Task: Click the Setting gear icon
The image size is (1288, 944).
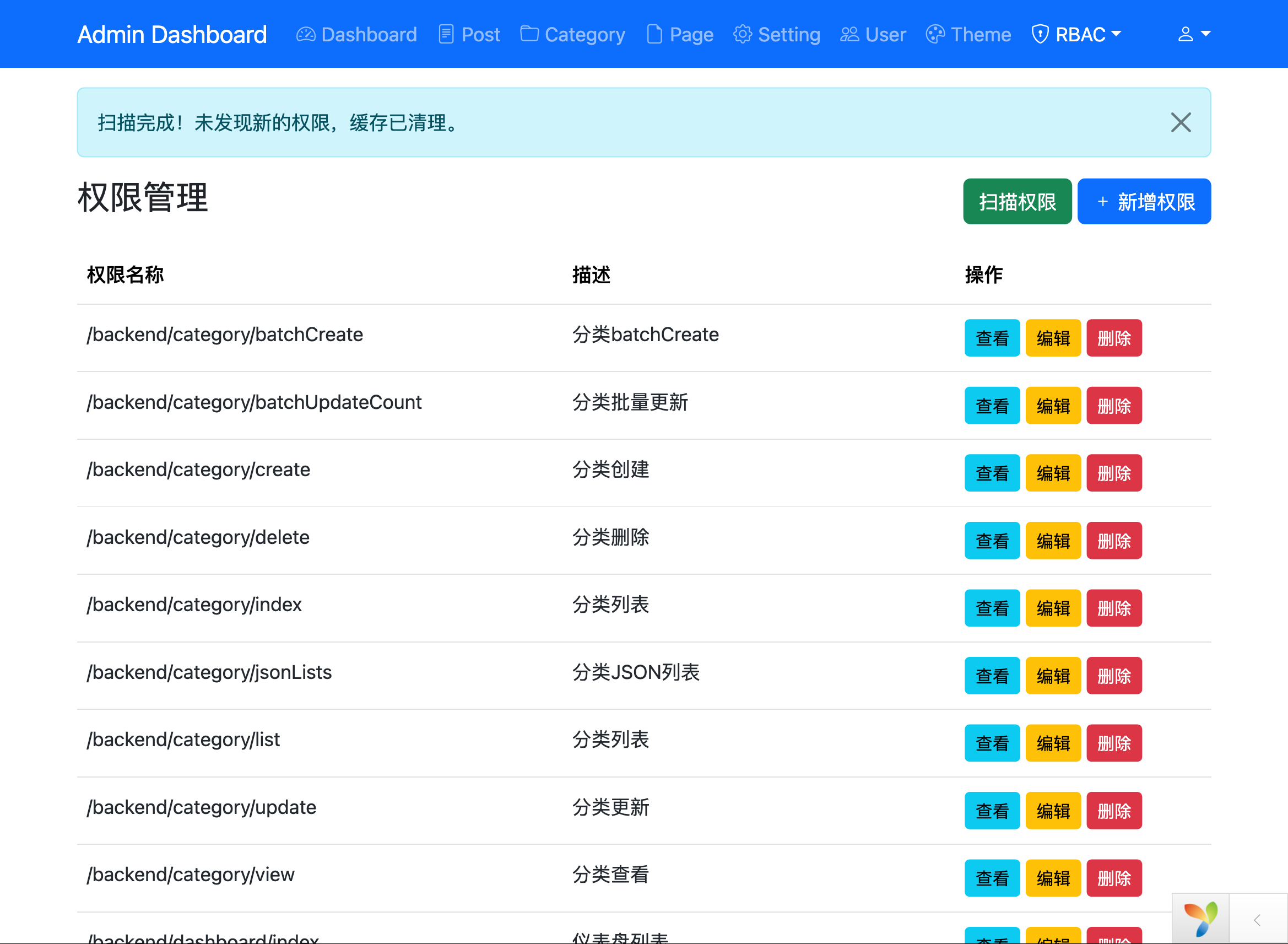Action: (742, 34)
